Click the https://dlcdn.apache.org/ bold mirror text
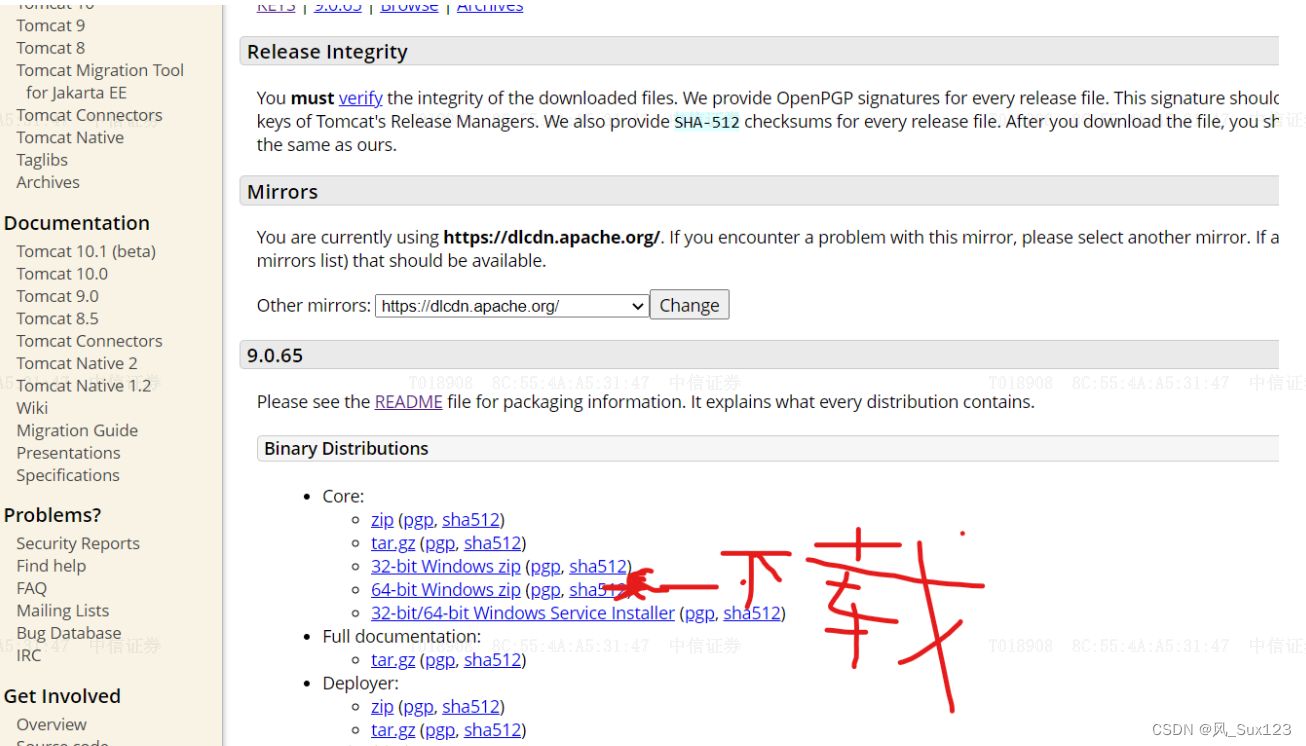The height and width of the screenshot is (746, 1306). (551, 238)
